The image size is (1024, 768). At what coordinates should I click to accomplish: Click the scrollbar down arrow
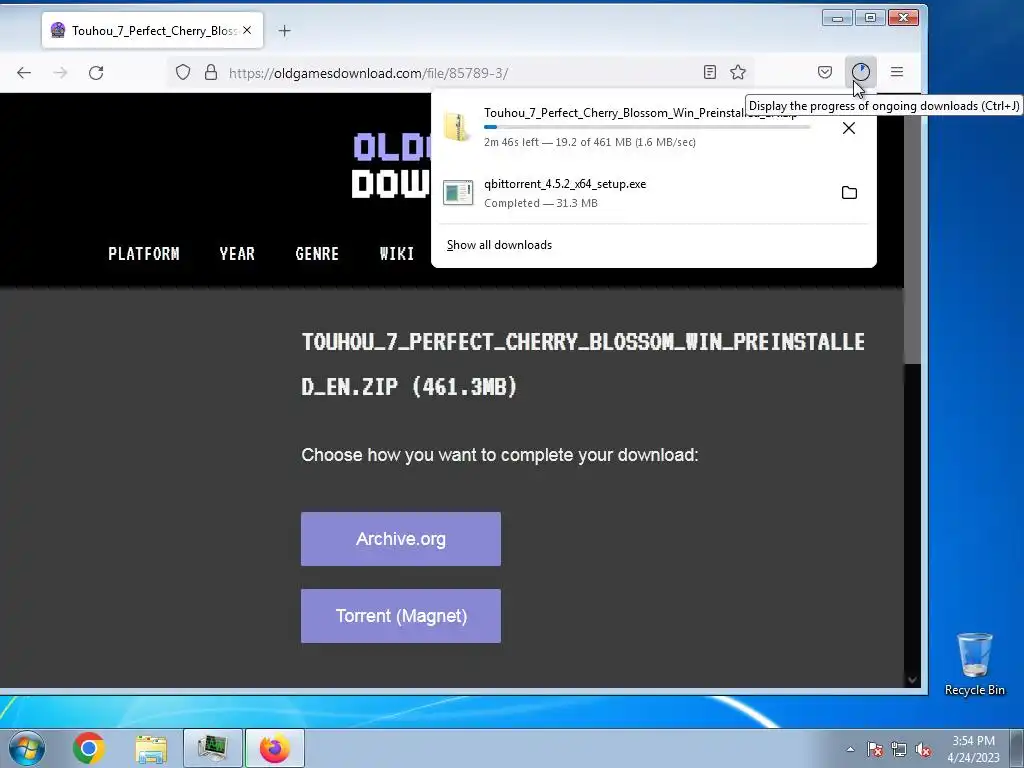pyautogui.click(x=912, y=680)
